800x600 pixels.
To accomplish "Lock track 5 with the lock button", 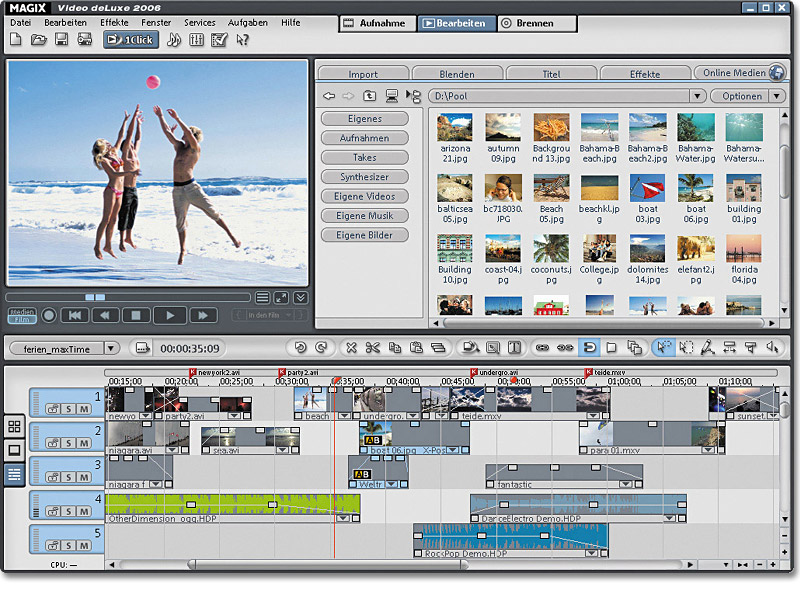I will coord(54,546).
